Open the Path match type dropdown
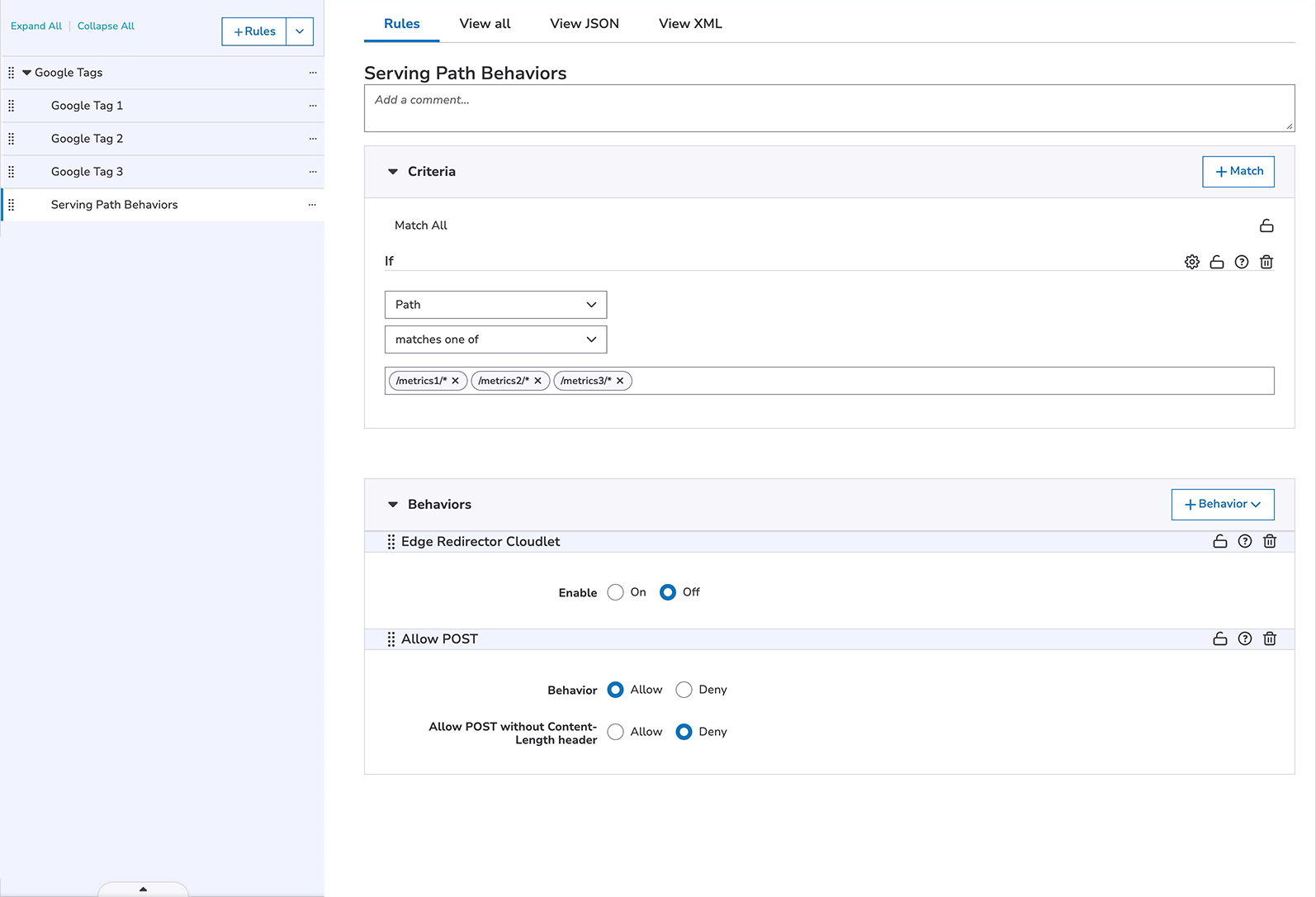 [495, 305]
